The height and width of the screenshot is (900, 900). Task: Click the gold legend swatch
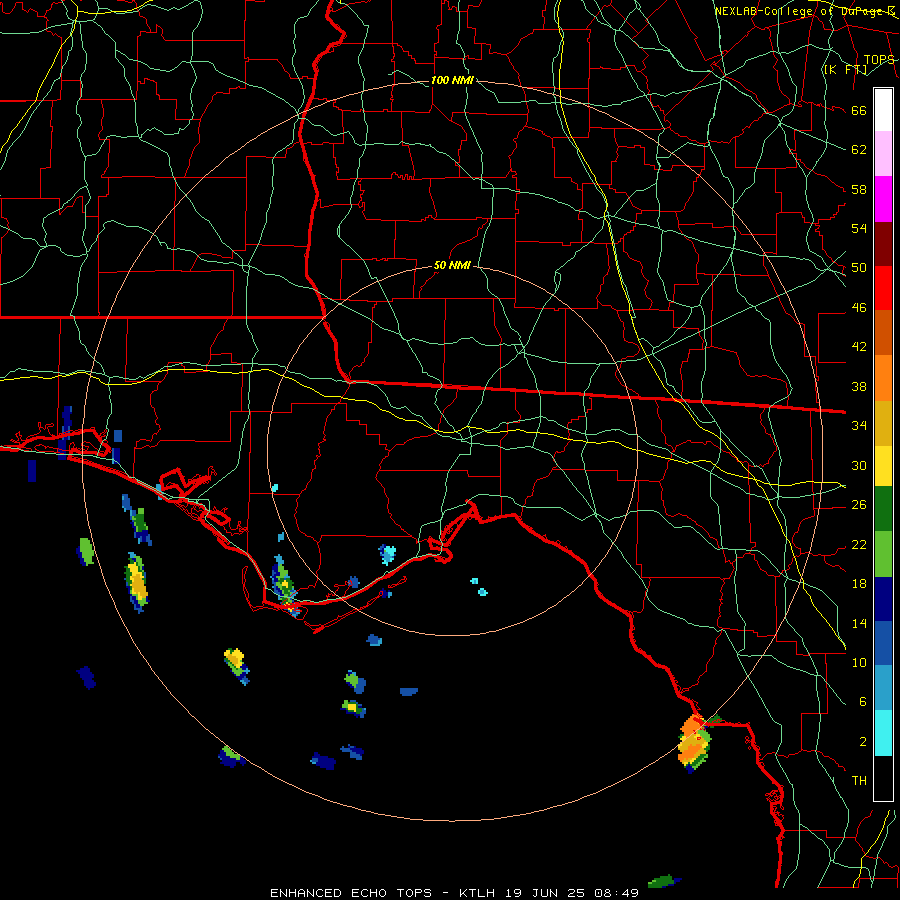point(883,423)
